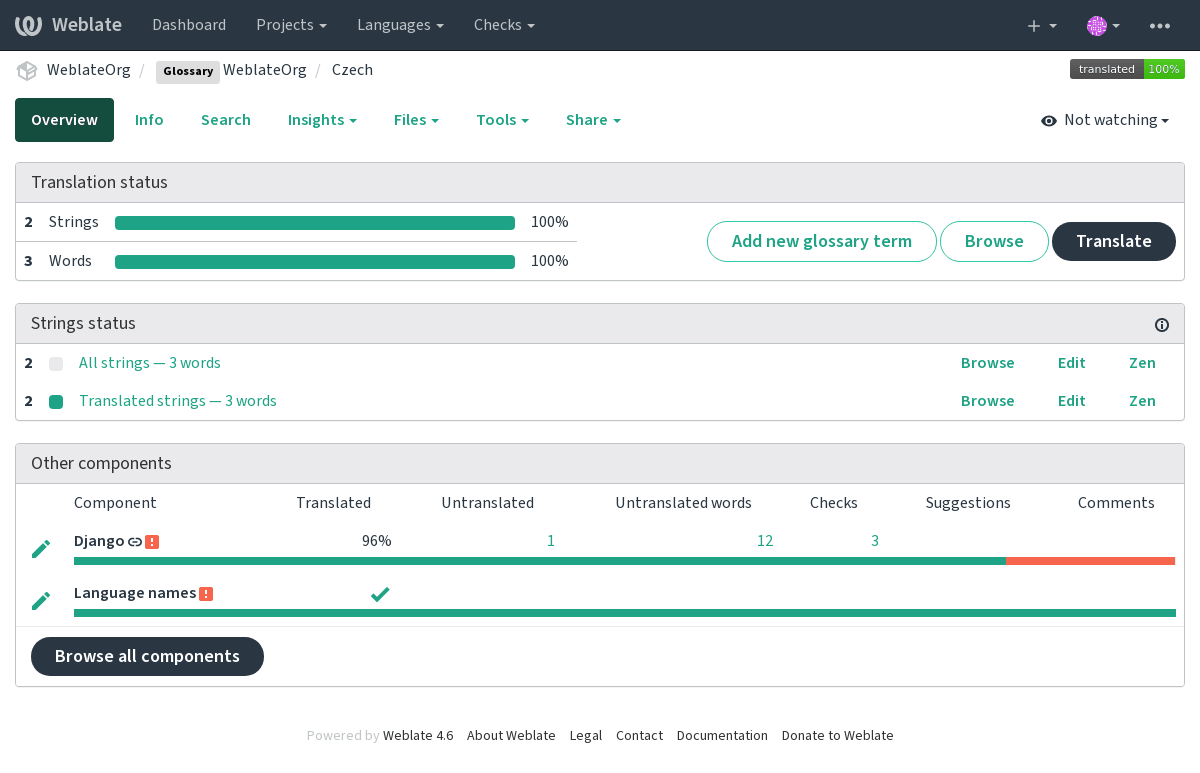The width and height of the screenshot is (1200, 773).
Task: Switch to the Search tab
Action: point(226,120)
